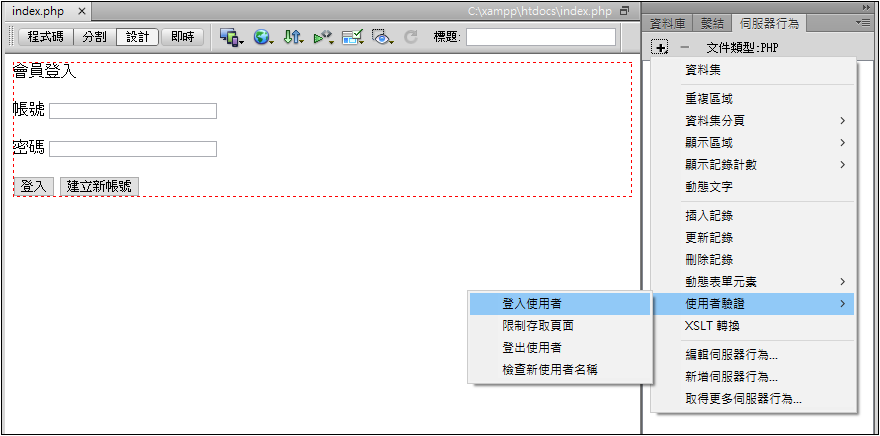Check browser compatibility icon
Screen dimensions: 880x436
coord(352,38)
